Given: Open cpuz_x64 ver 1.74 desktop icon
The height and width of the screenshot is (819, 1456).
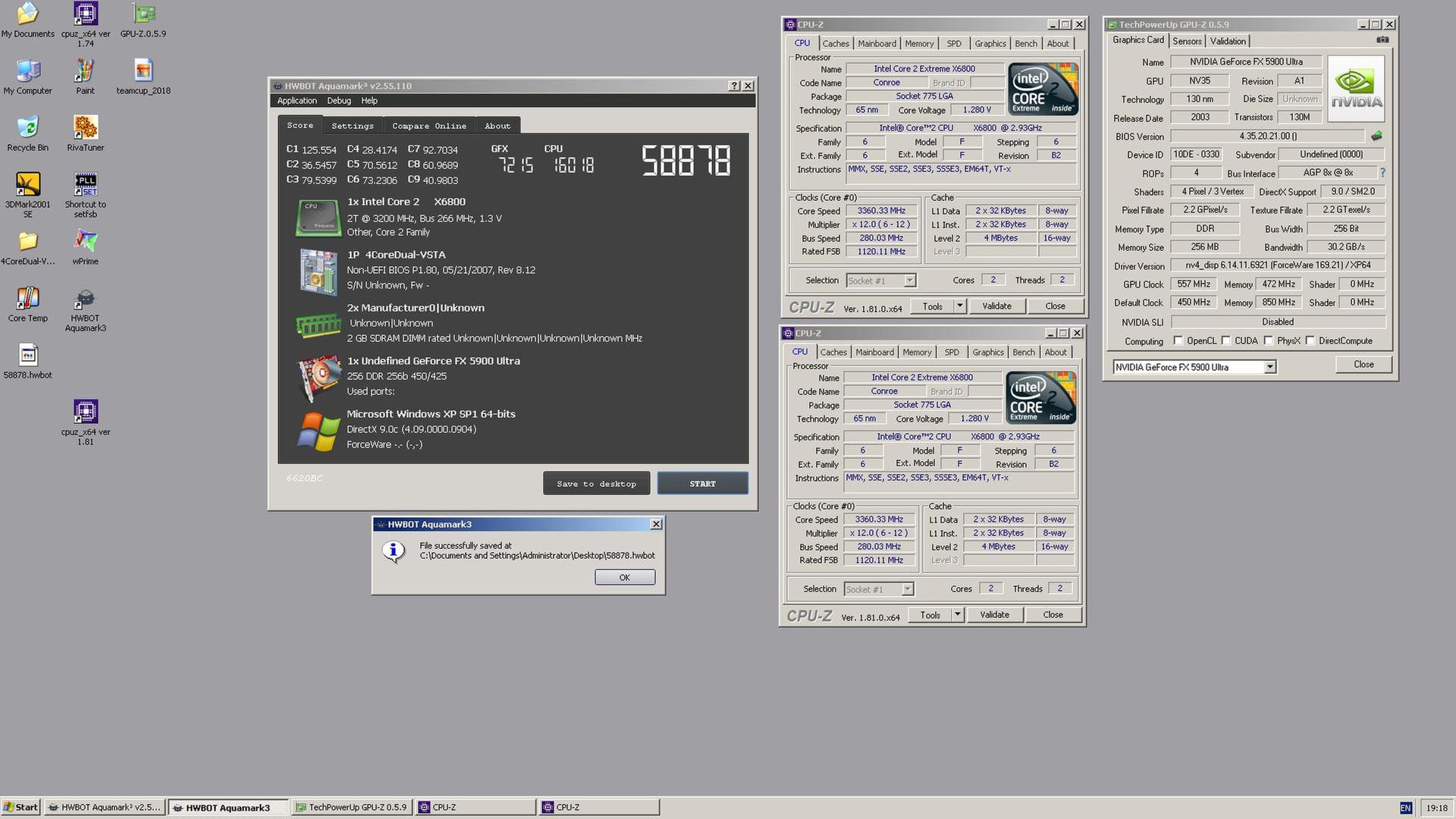Looking at the screenshot, I should (x=85, y=24).
